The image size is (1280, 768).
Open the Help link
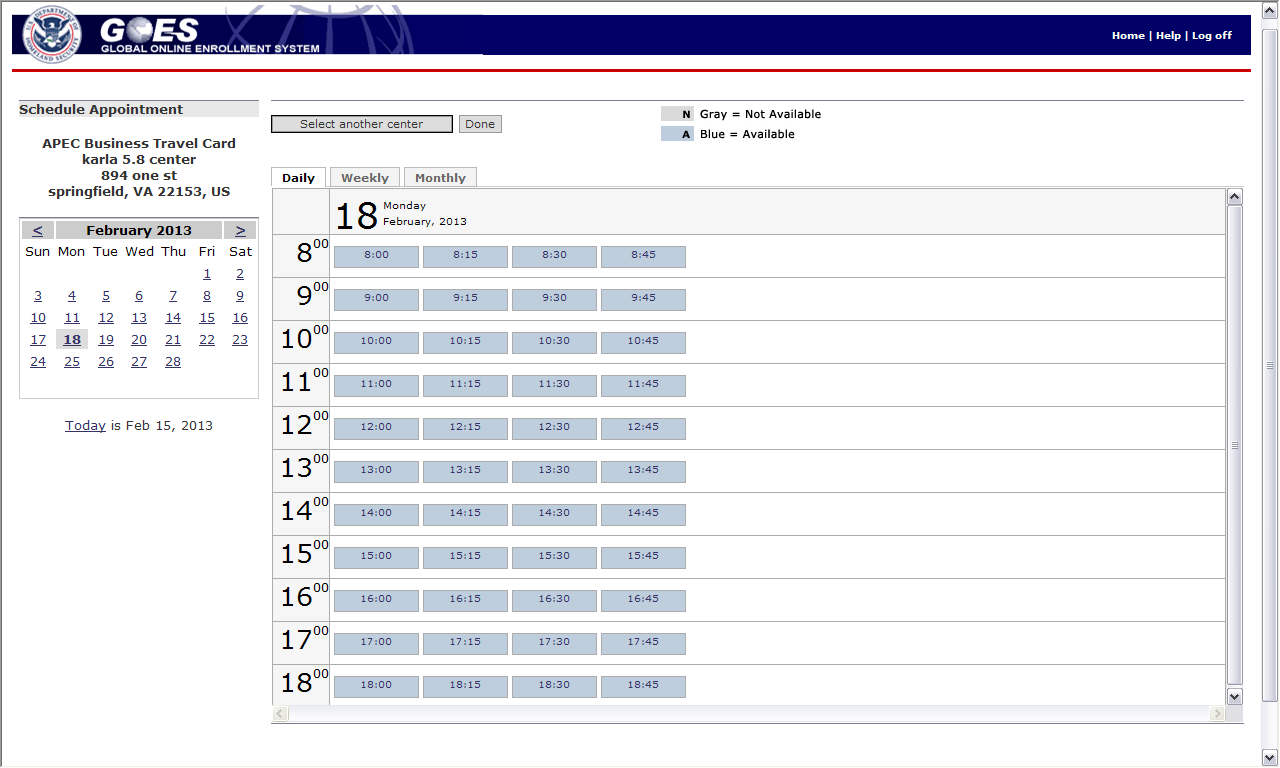1168,35
